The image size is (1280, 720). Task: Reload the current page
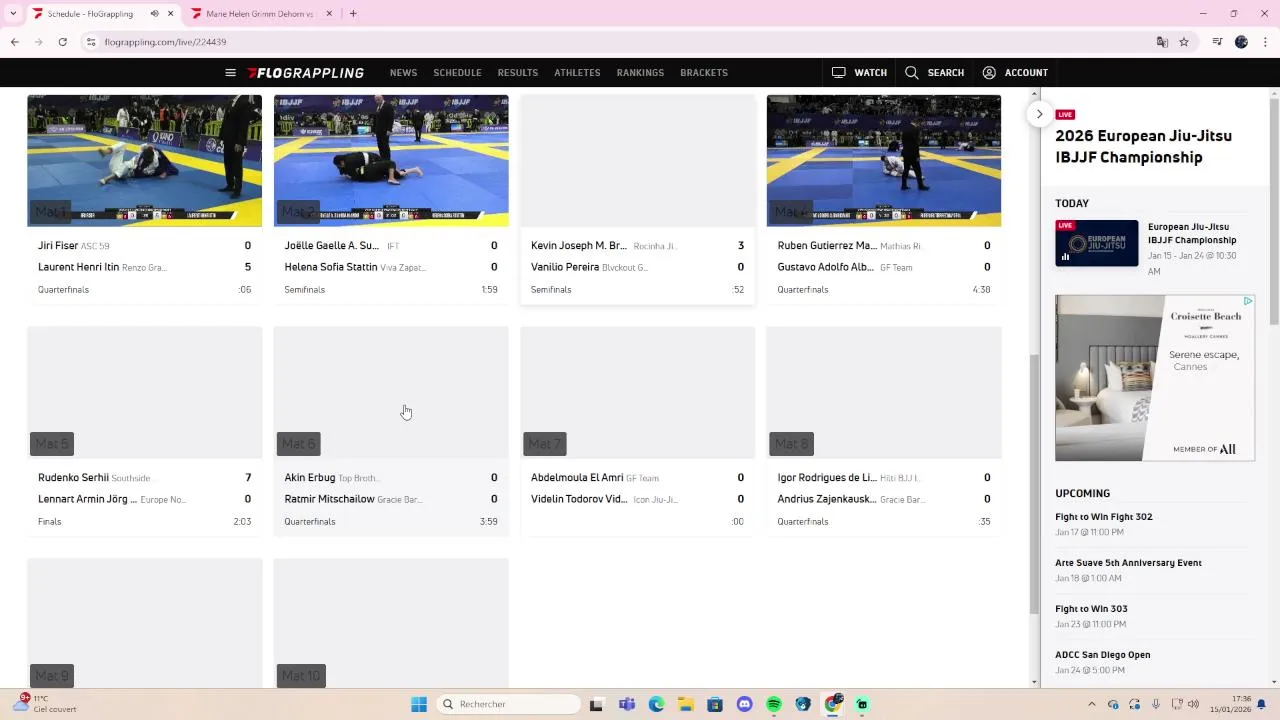(x=62, y=42)
